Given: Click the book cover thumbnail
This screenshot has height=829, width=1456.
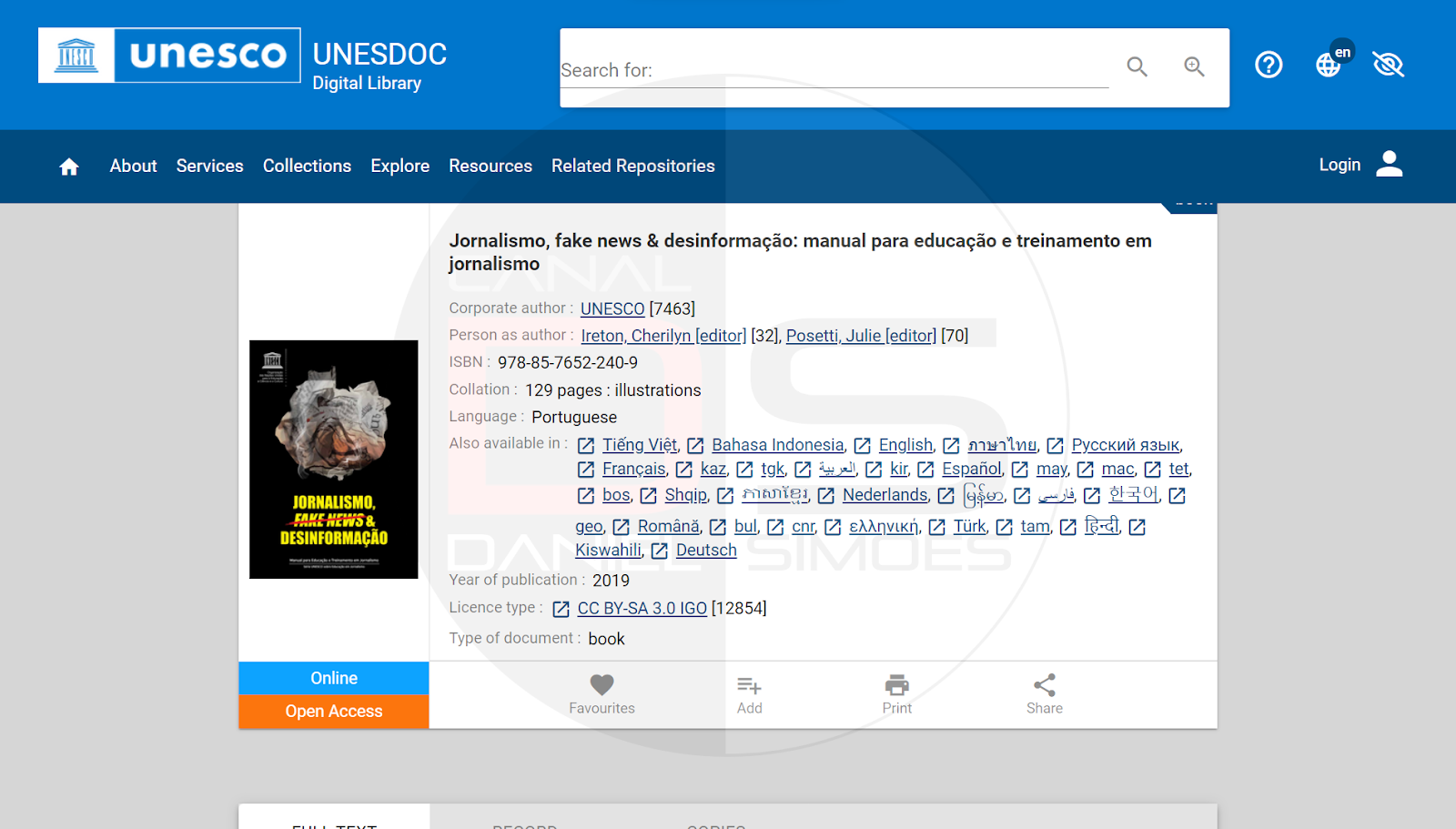Looking at the screenshot, I should click(334, 460).
